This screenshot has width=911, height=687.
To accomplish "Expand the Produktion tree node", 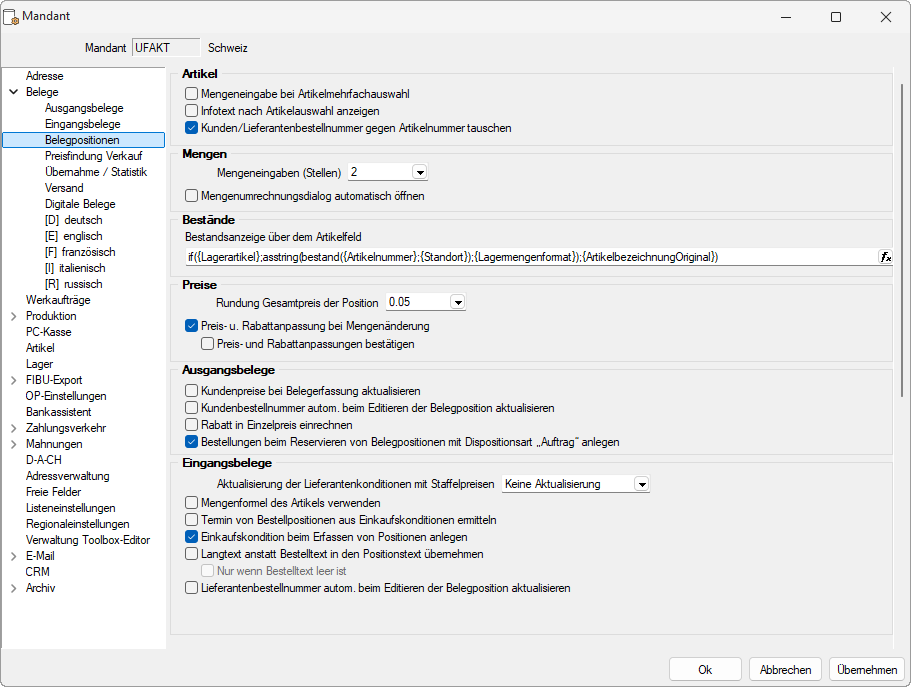I will (x=13, y=316).
